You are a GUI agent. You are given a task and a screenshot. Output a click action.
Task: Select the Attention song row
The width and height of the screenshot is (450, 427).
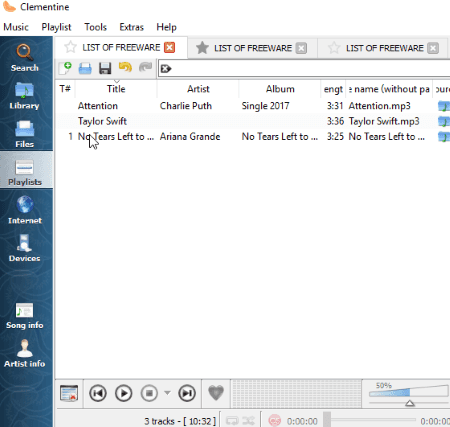(x=253, y=106)
